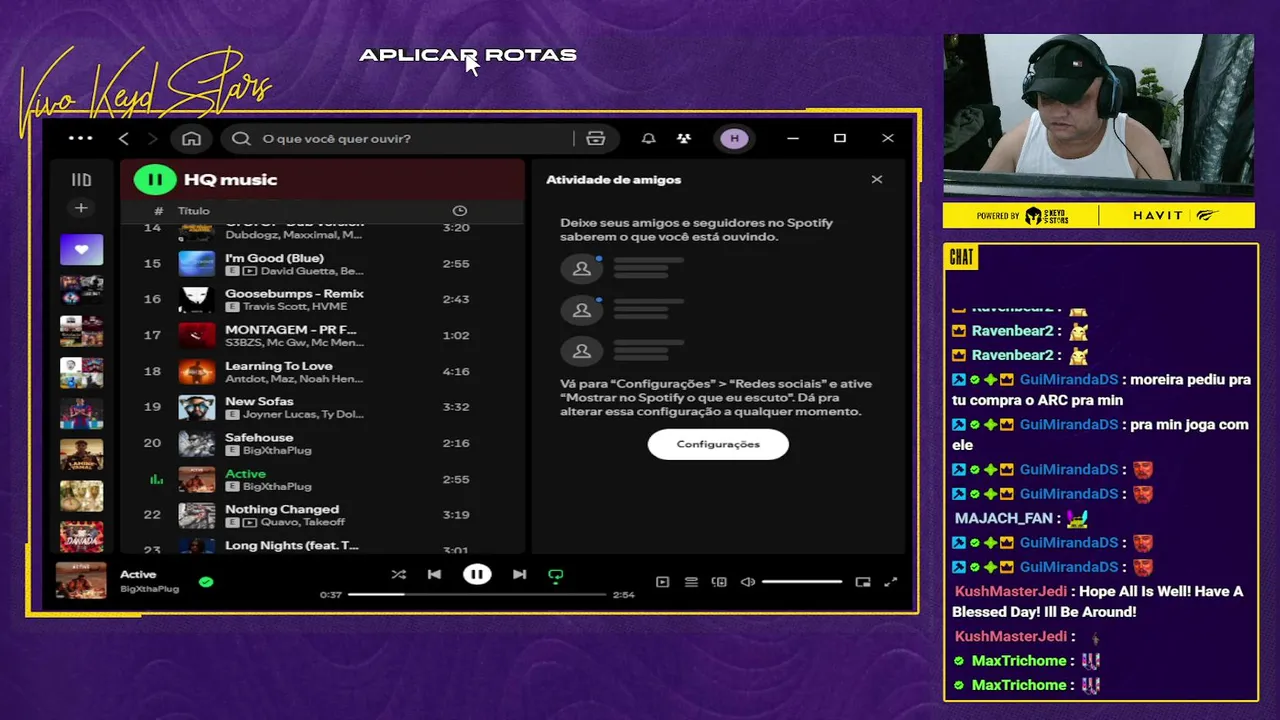Open Now Playing view icon
This screenshot has width=1280, height=720.
(662, 582)
